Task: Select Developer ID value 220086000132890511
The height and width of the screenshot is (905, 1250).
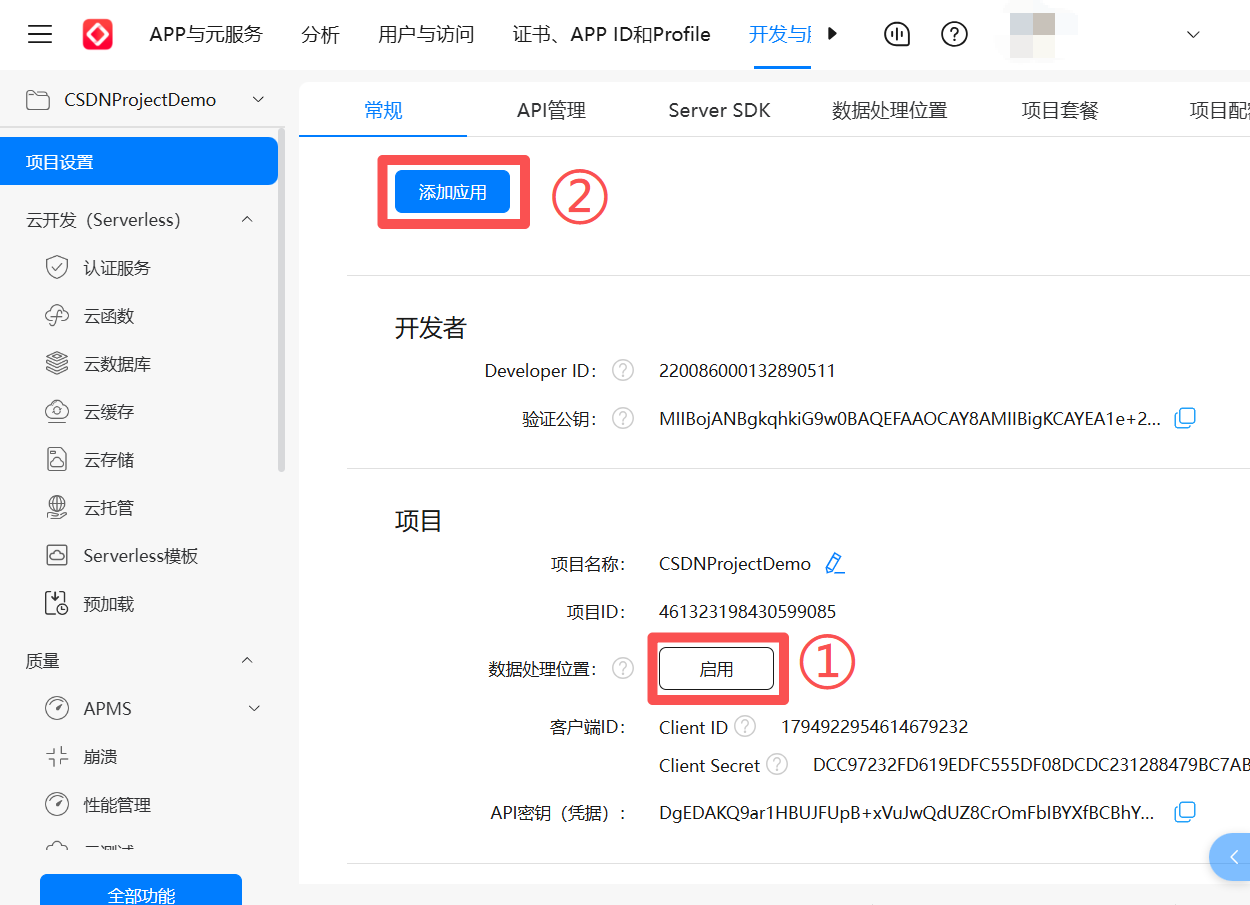Action: click(x=747, y=371)
